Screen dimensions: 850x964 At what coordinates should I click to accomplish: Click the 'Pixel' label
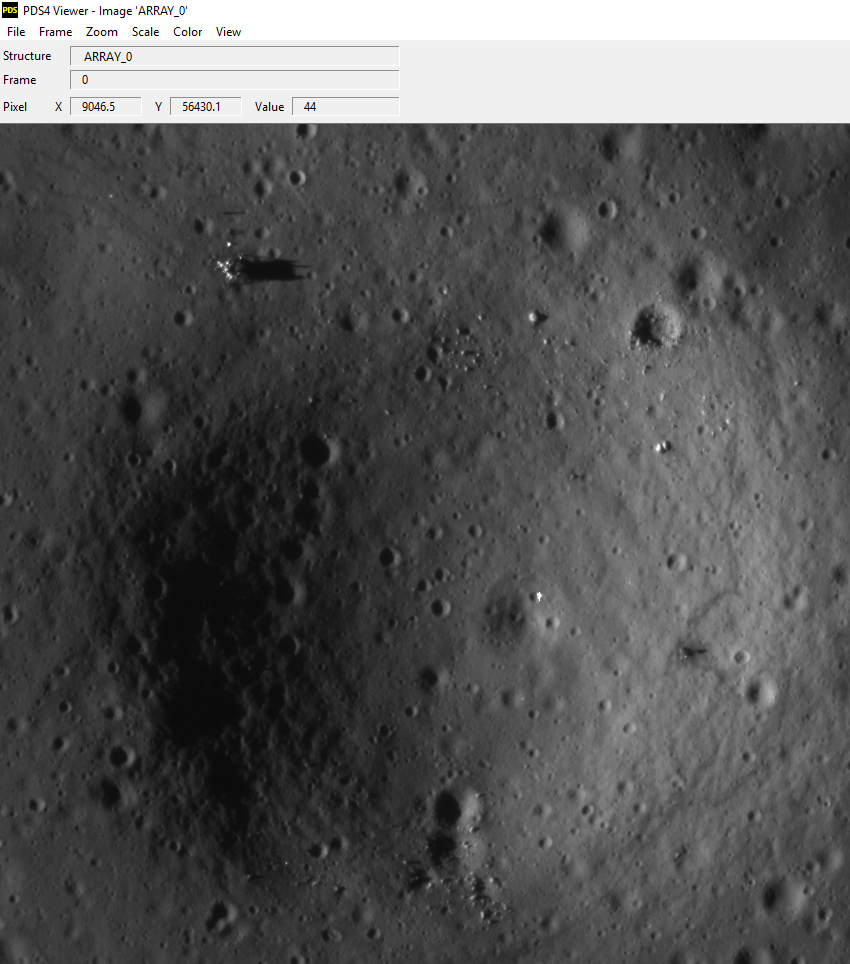point(15,107)
